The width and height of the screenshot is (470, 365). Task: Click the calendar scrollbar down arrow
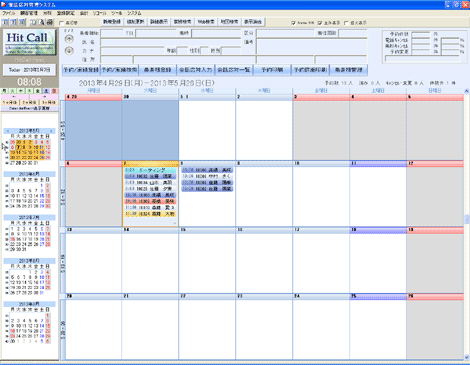(x=466, y=357)
